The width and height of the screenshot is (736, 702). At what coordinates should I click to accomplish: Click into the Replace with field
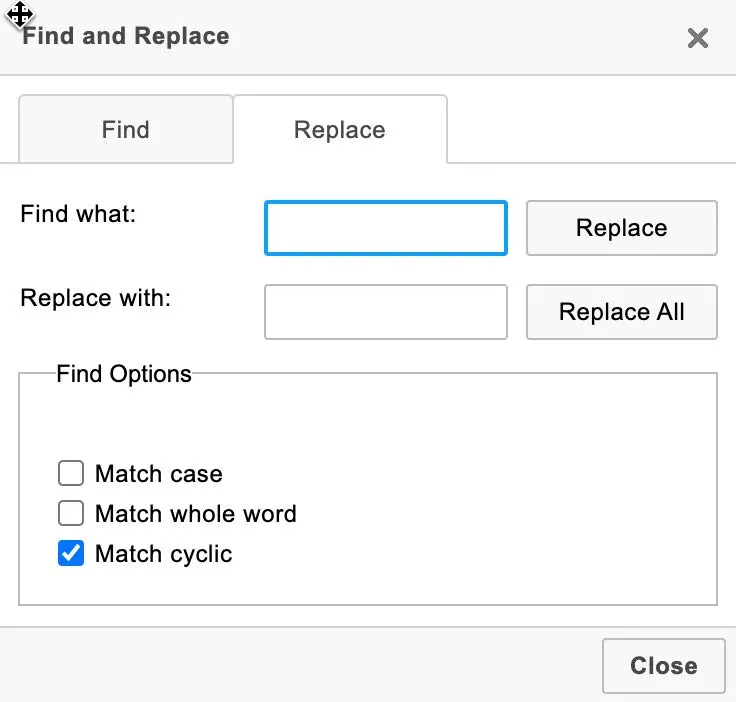pos(385,312)
